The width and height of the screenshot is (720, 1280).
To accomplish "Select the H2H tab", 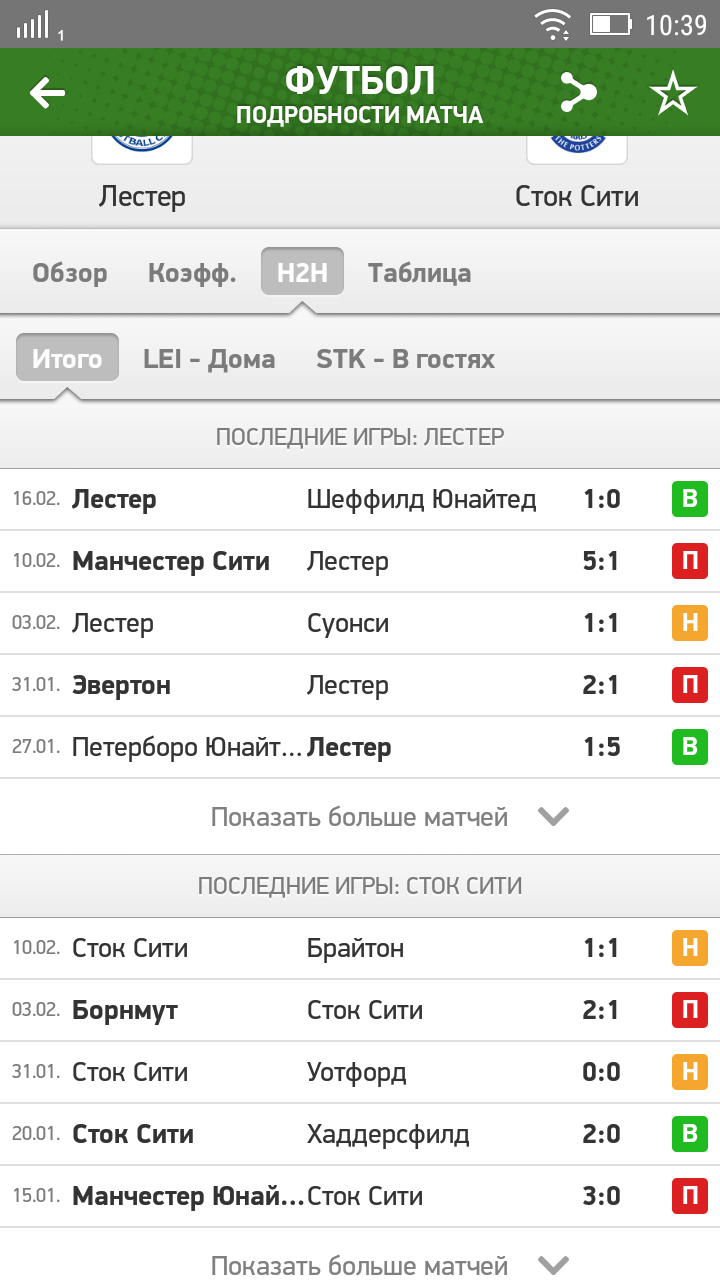I will (x=302, y=273).
